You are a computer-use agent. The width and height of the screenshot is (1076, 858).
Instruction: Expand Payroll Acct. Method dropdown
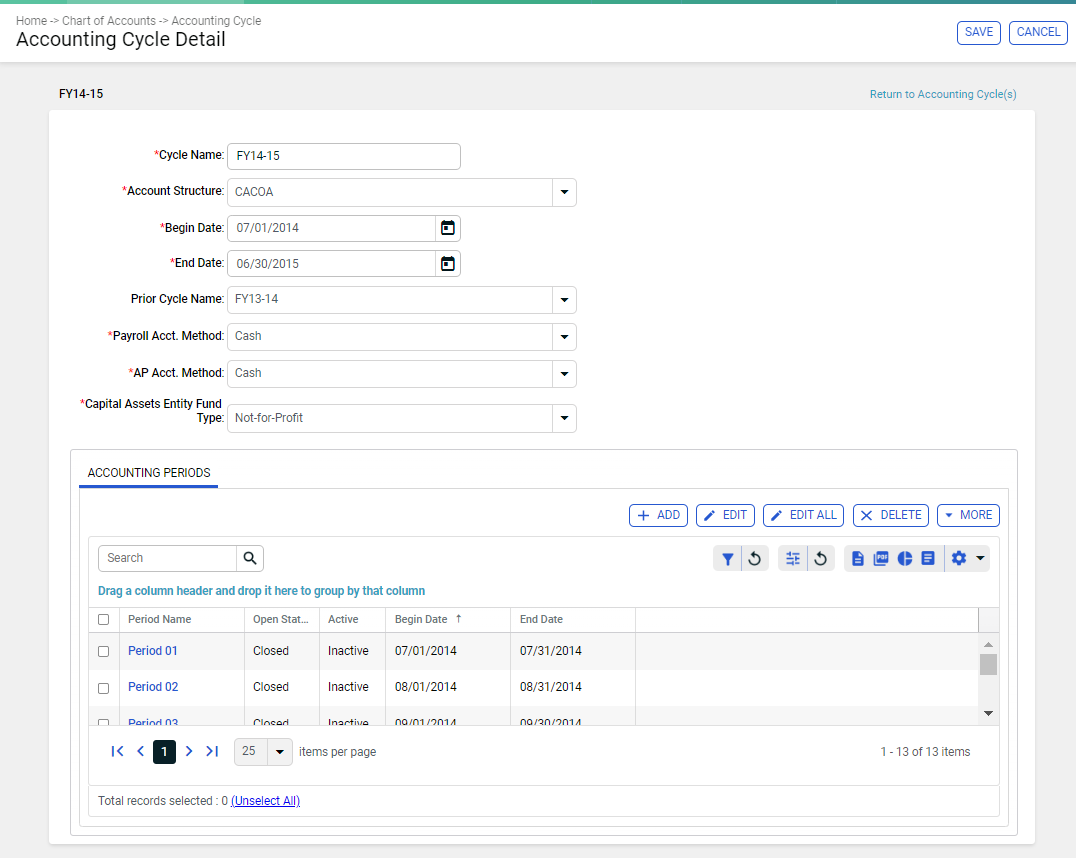(564, 337)
